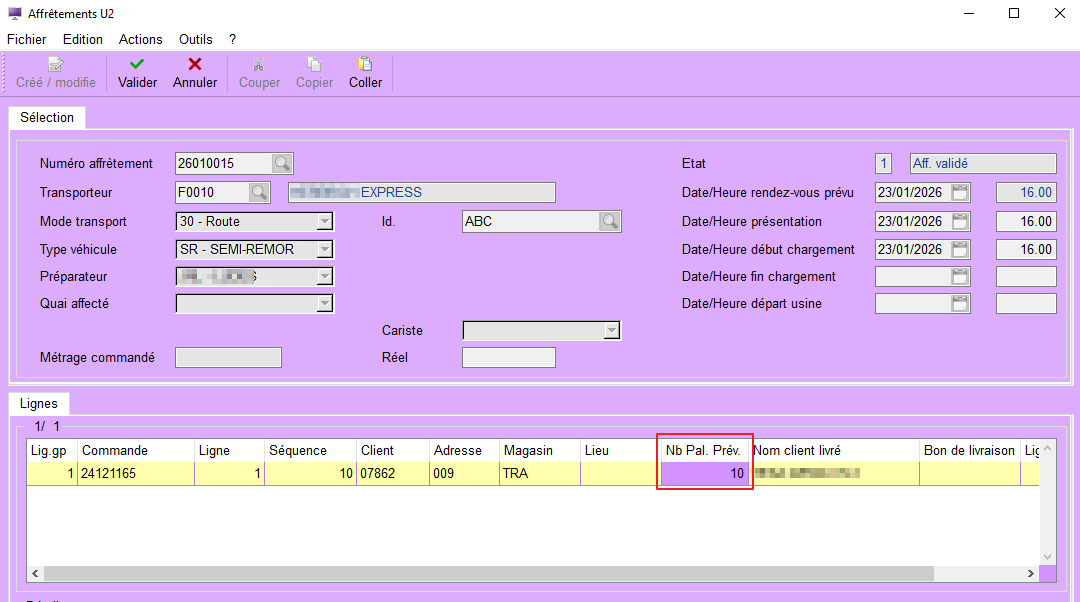Open Transporteur lookup magnifier icon

259,192
